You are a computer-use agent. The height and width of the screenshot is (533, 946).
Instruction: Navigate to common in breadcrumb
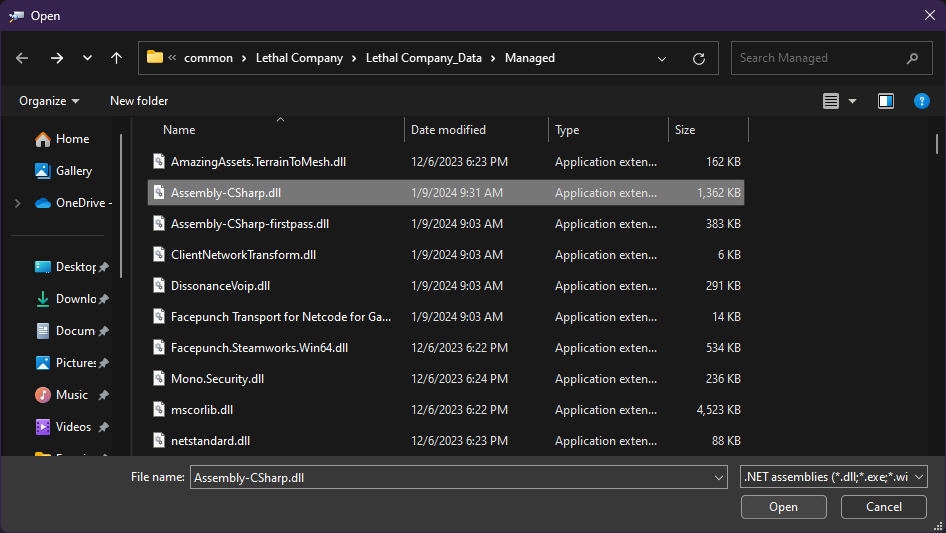pyautogui.click(x=208, y=58)
